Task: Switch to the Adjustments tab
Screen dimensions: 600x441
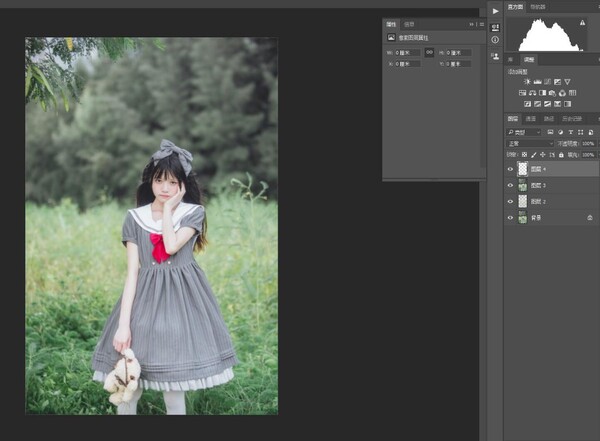Action: [529, 59]
